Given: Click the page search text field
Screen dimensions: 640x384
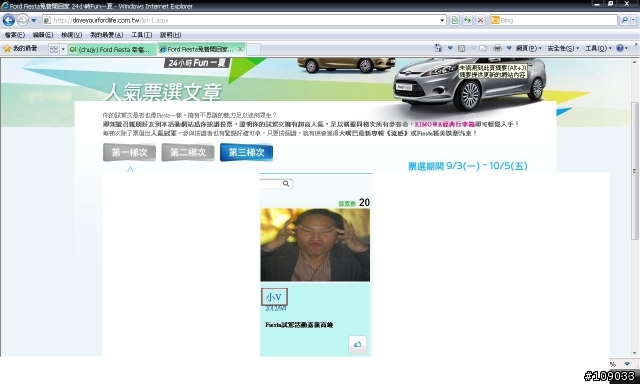Looking at the screenshot, I should tap(271, 184).
